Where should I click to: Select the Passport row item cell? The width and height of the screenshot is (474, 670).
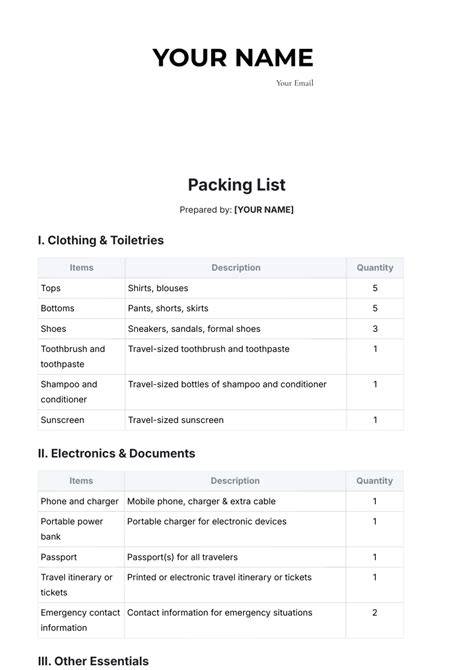point(81,557)
